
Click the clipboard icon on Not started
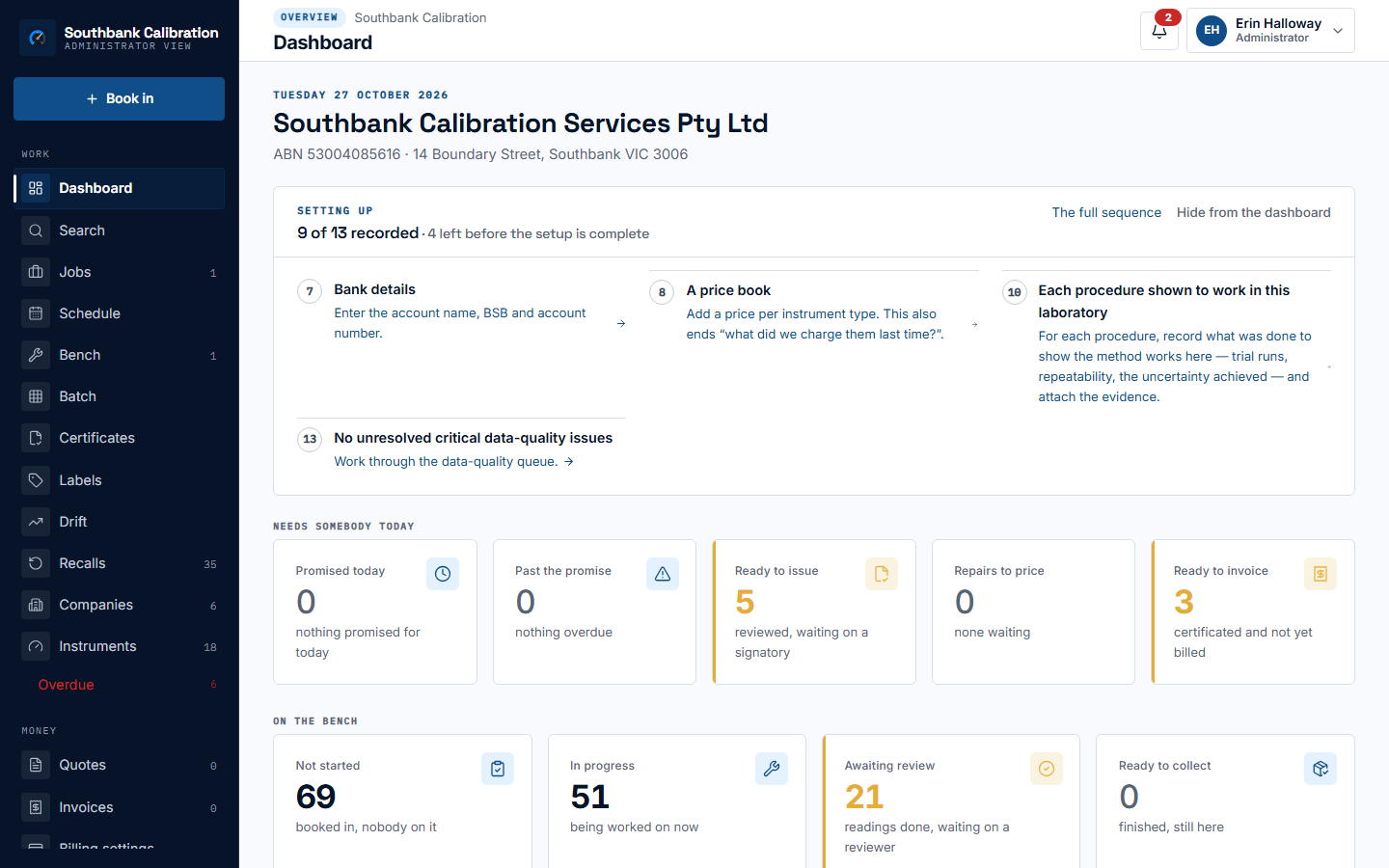(498, 769)
